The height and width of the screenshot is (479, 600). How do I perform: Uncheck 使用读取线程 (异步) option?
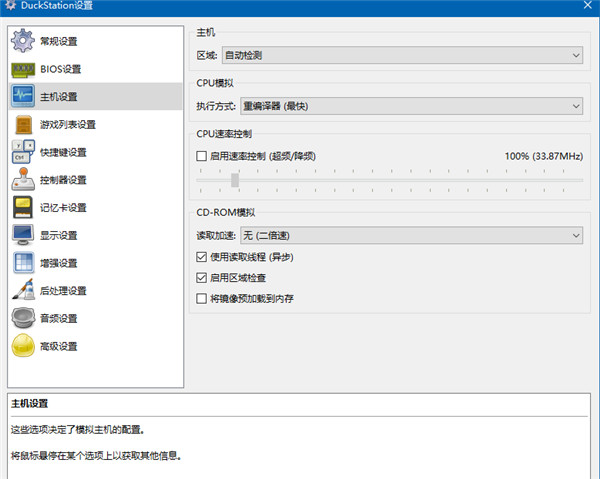[x=202, y=257]
